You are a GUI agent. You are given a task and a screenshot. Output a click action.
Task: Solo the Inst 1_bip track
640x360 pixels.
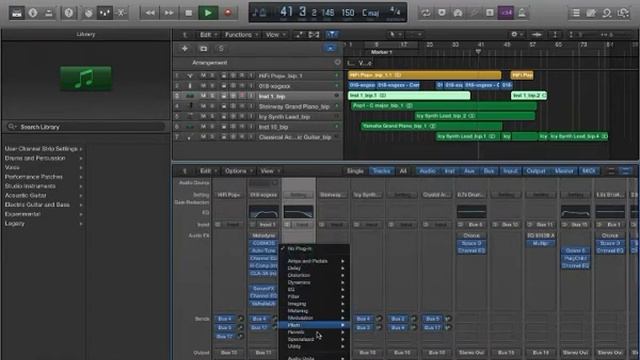click(212, 96)
